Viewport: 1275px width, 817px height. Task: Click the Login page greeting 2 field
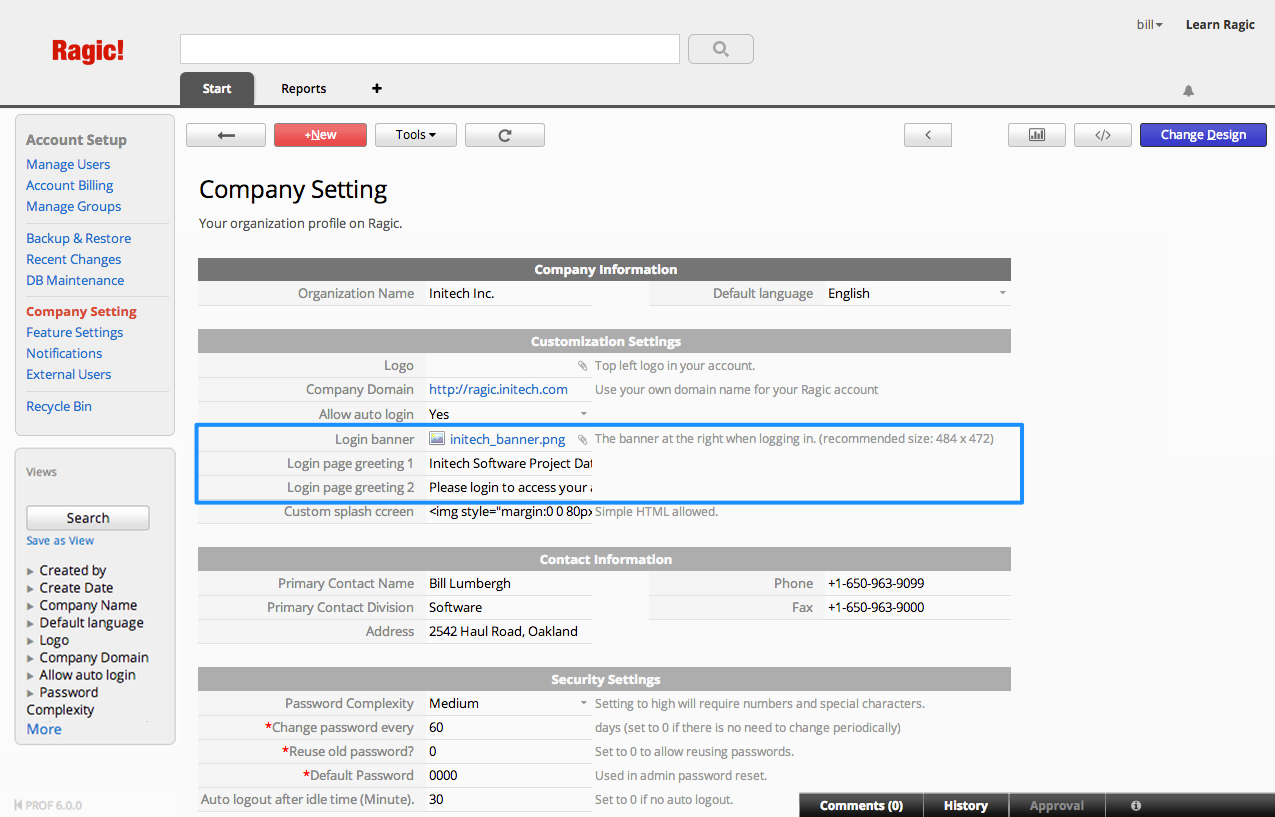pos(509,488)
